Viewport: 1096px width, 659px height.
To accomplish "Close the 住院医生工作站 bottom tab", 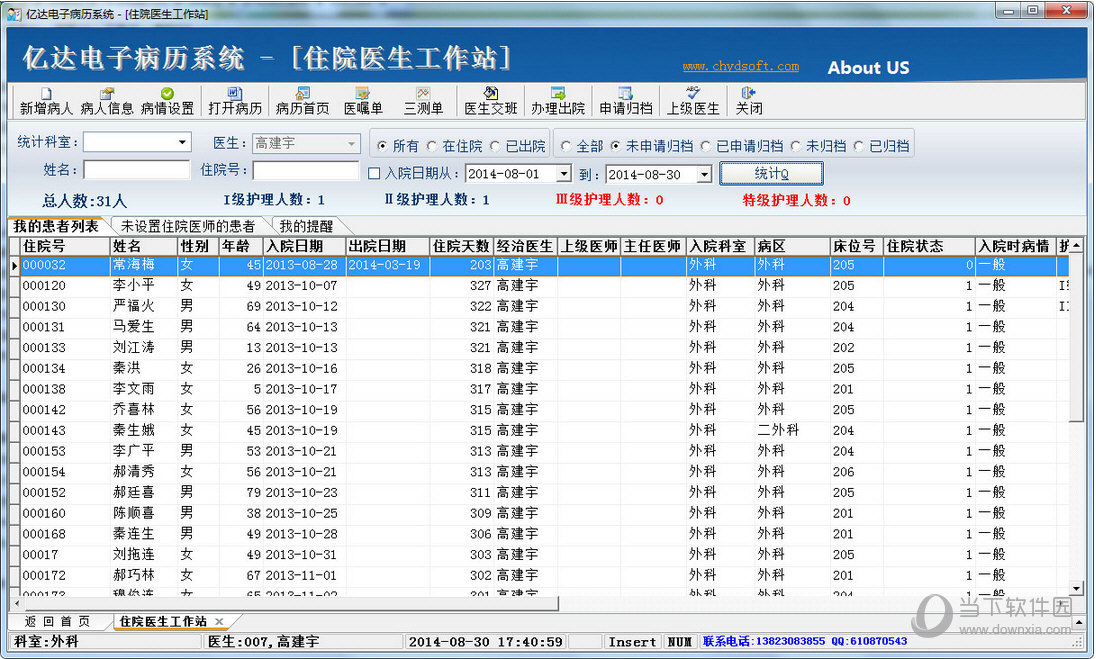I will point(219,621).
